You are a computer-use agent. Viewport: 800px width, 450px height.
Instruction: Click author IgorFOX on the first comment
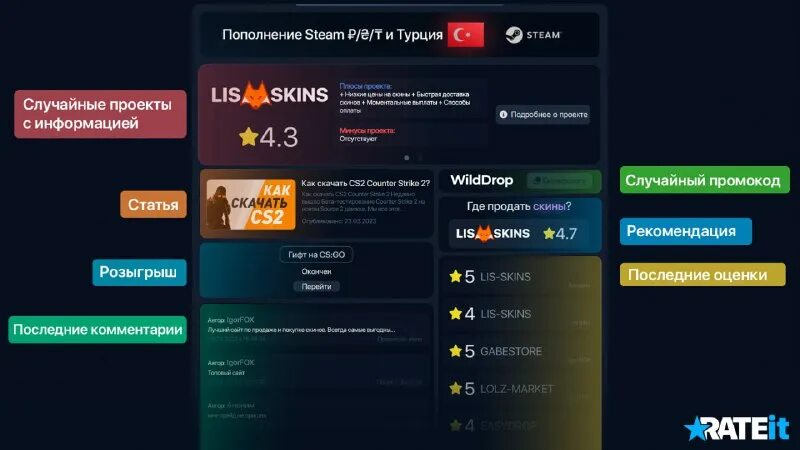click(x=240, y=320)
